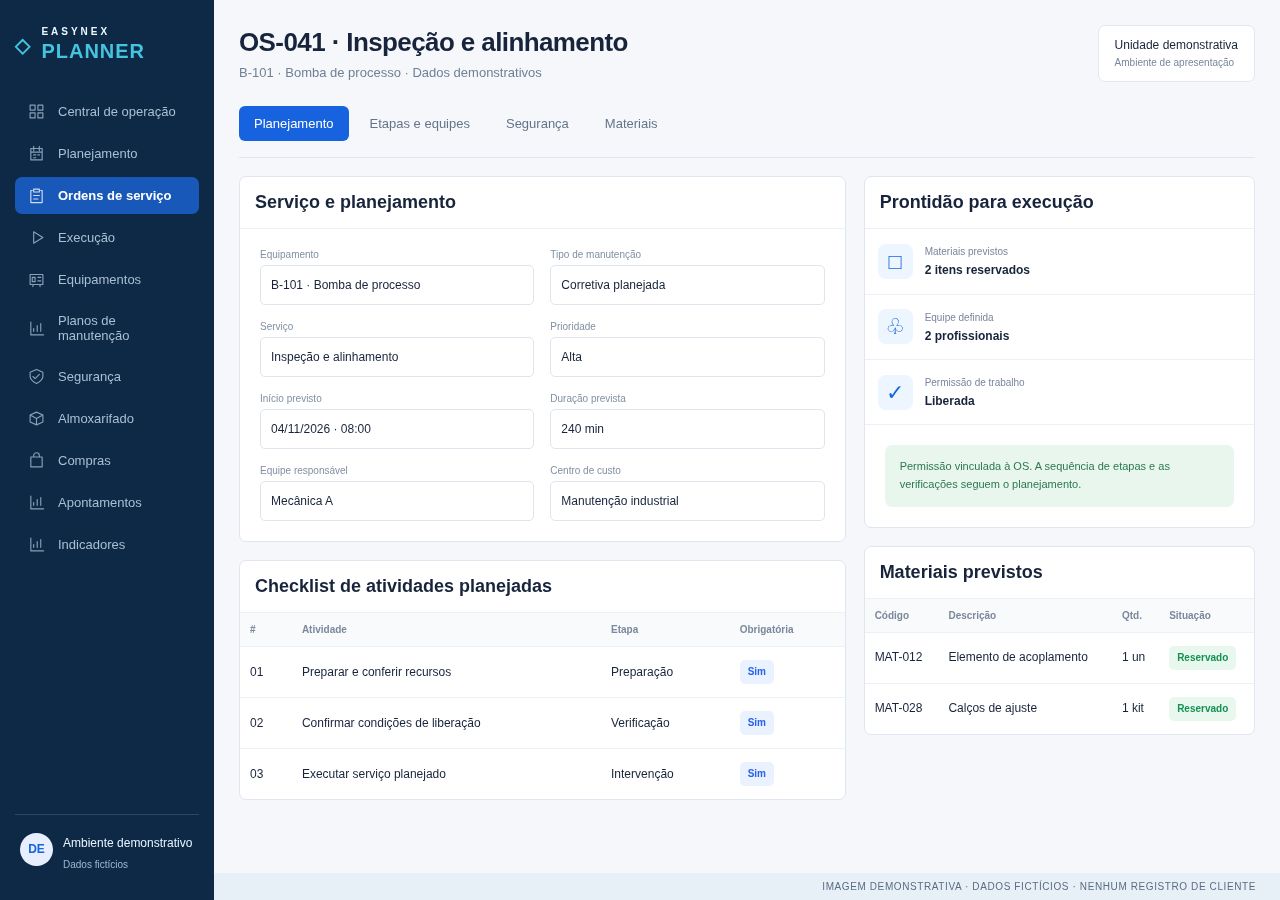
Task: Click the Equipamento field B-101 Bomba de processo
Action: pyautogui.click(x=397, y=285)
